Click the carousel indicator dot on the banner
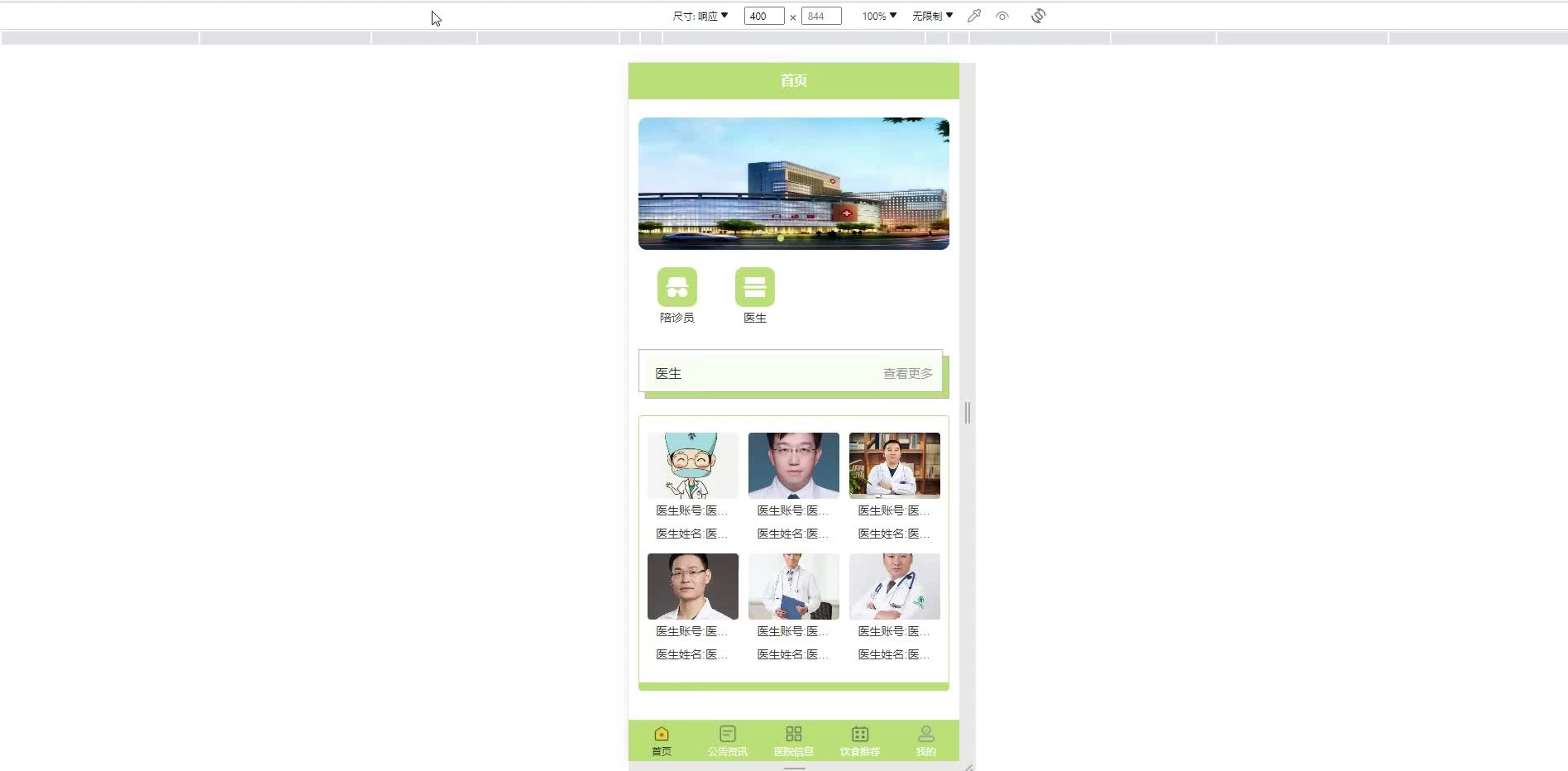This screenshot has height=771, width=1568. [781, 238]
